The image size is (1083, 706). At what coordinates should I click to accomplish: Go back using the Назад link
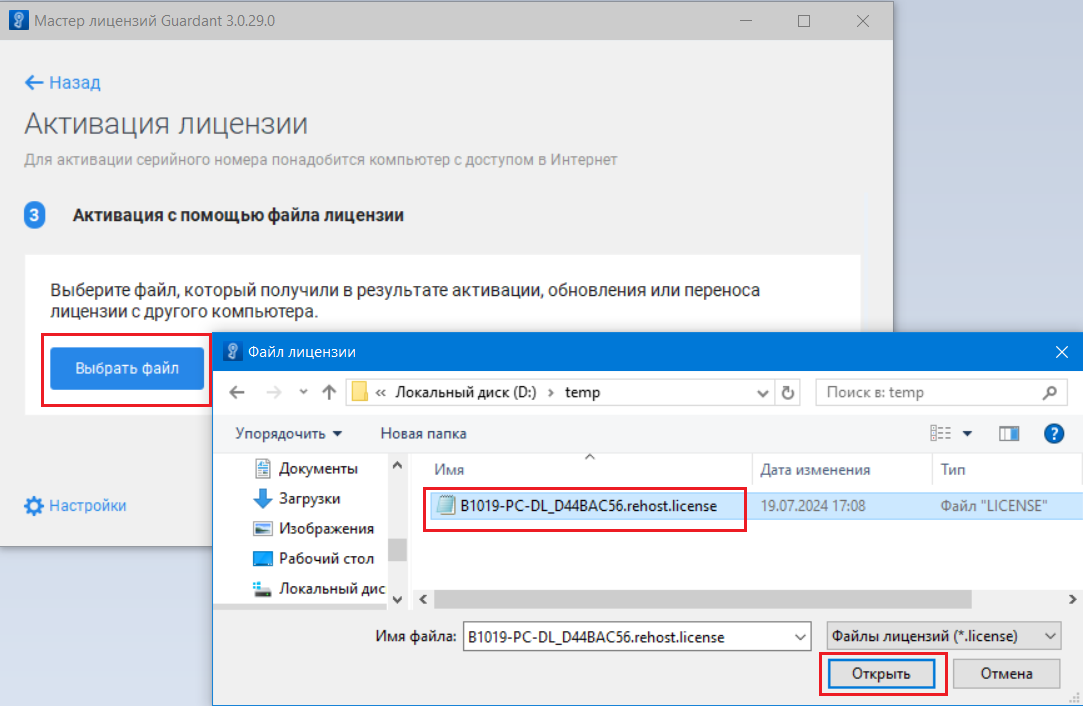click(62, 82)
